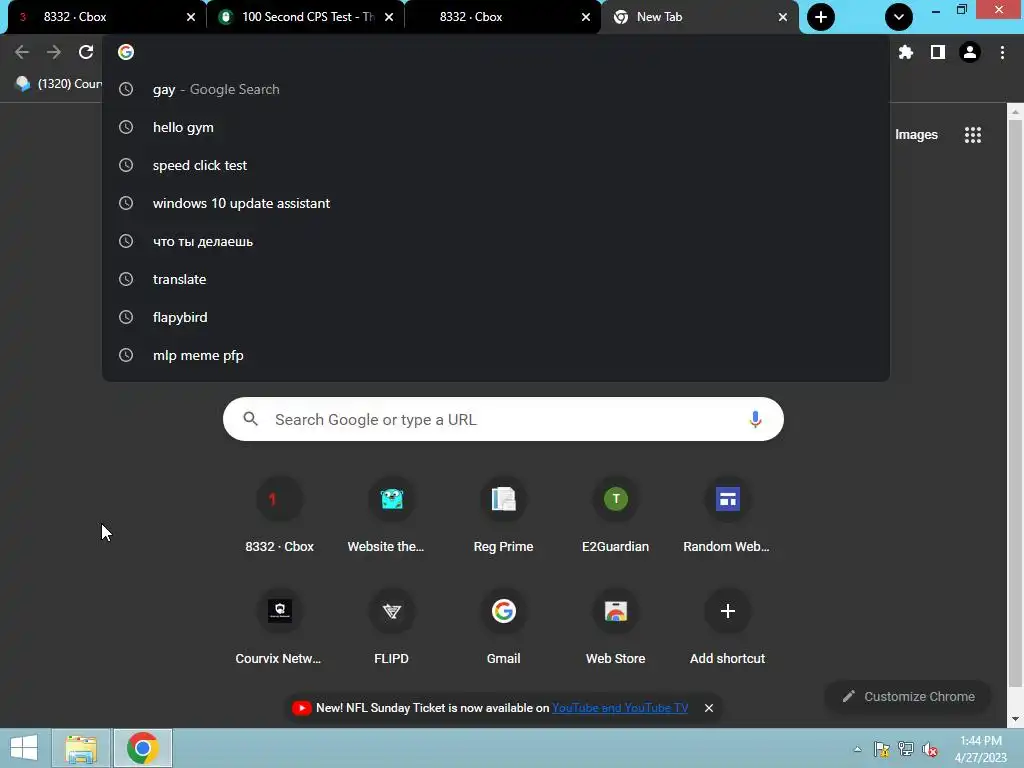The height and width of the screenshot is (768, 1024).
Task: Open the FLIPD shortcut
Action: [391, 628]
